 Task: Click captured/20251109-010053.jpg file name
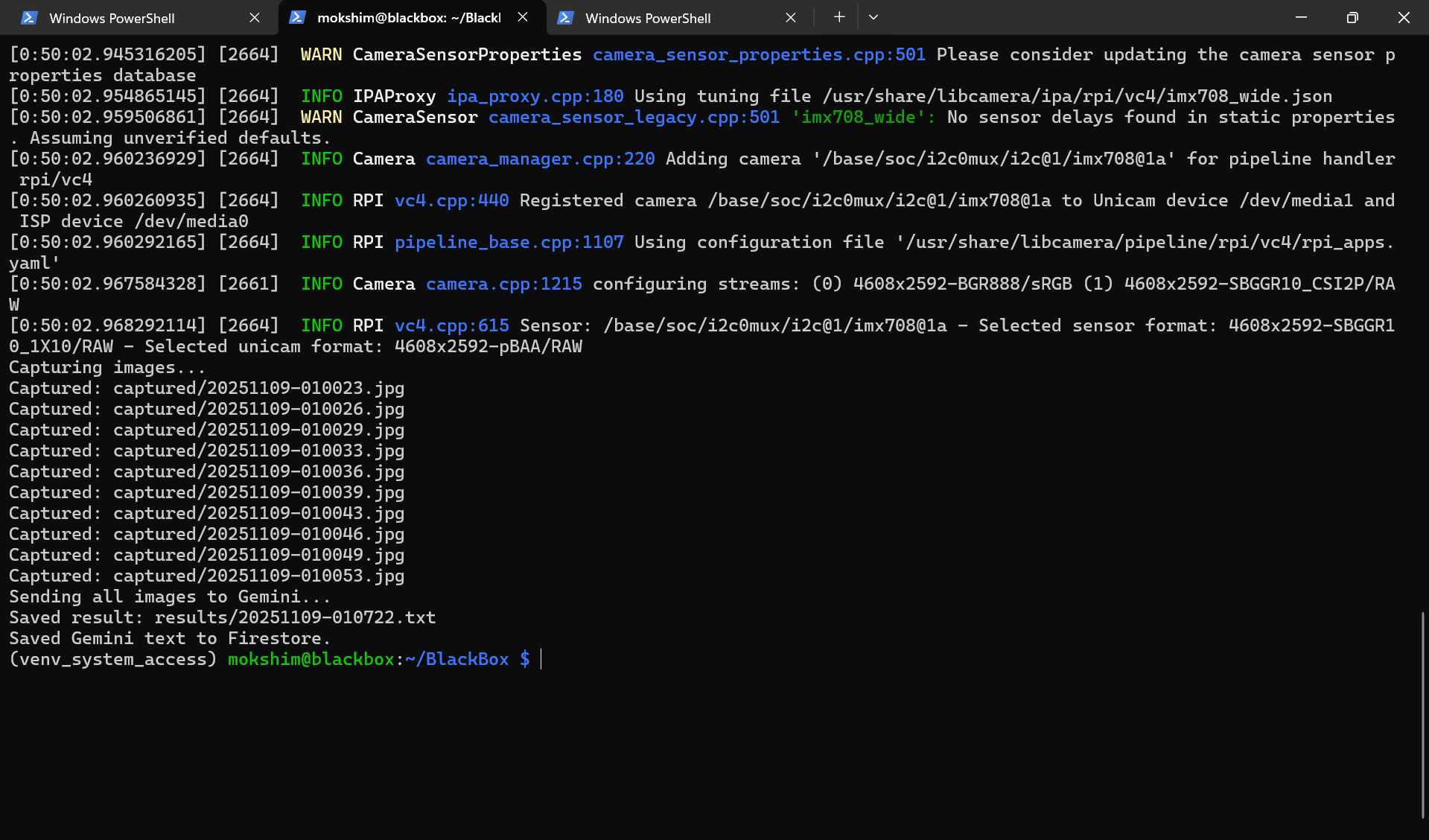click(258, 576)
